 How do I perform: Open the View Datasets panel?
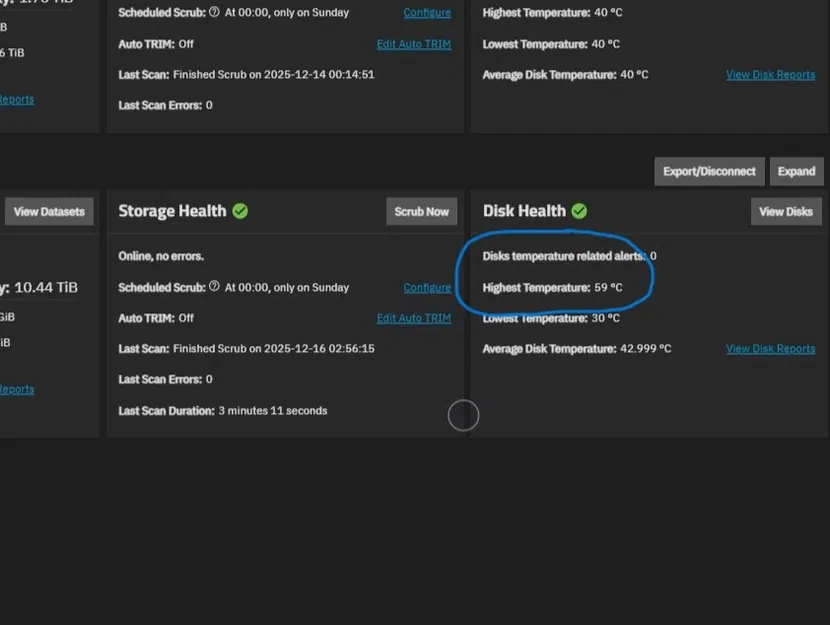[48, 211]
